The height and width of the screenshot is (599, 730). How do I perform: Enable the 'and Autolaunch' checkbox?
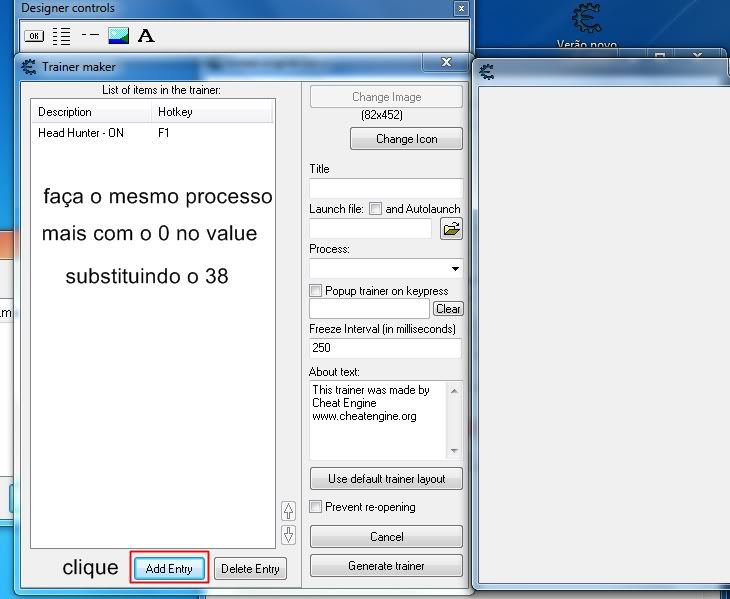pyautogui.click(x=376, y=209)
